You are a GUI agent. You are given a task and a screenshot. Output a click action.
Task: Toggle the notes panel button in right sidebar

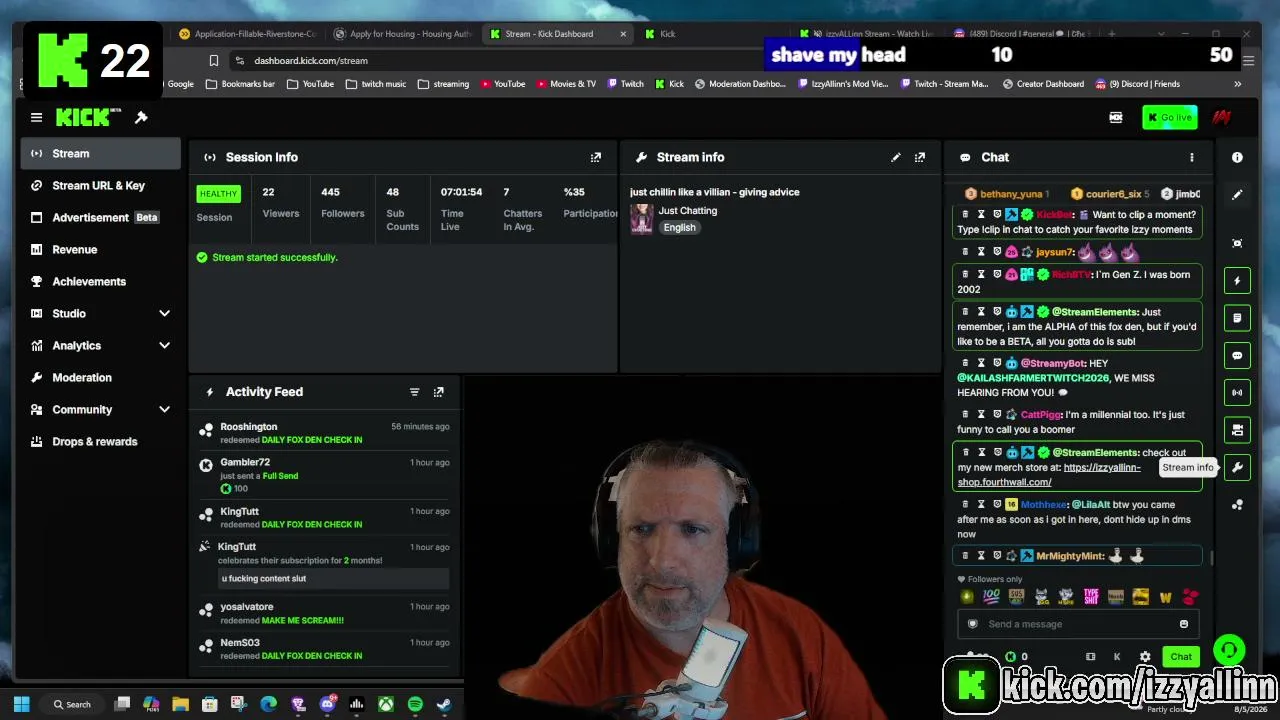point(1237,318)
